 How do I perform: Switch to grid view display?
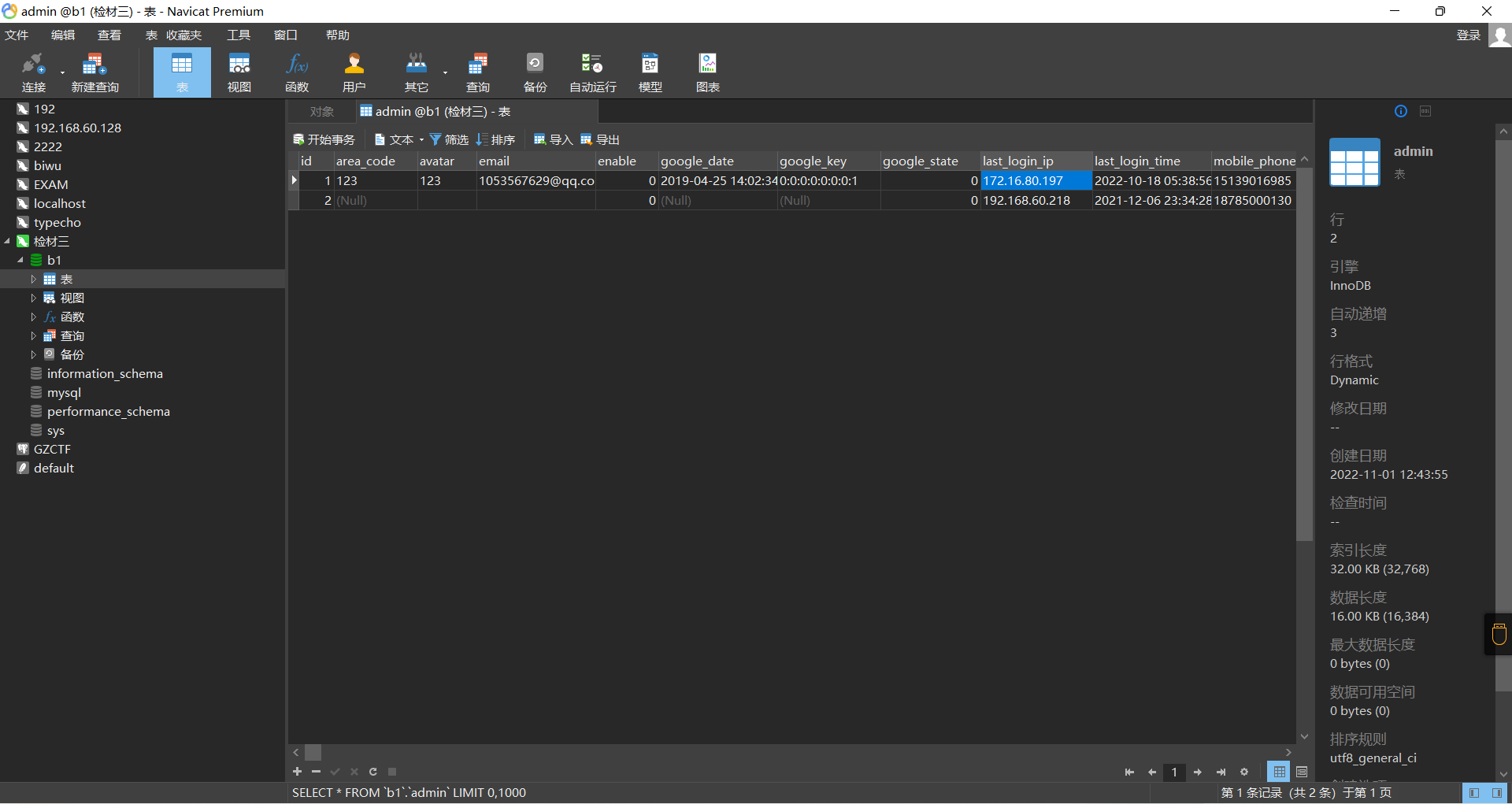(x=1280, y=773)
